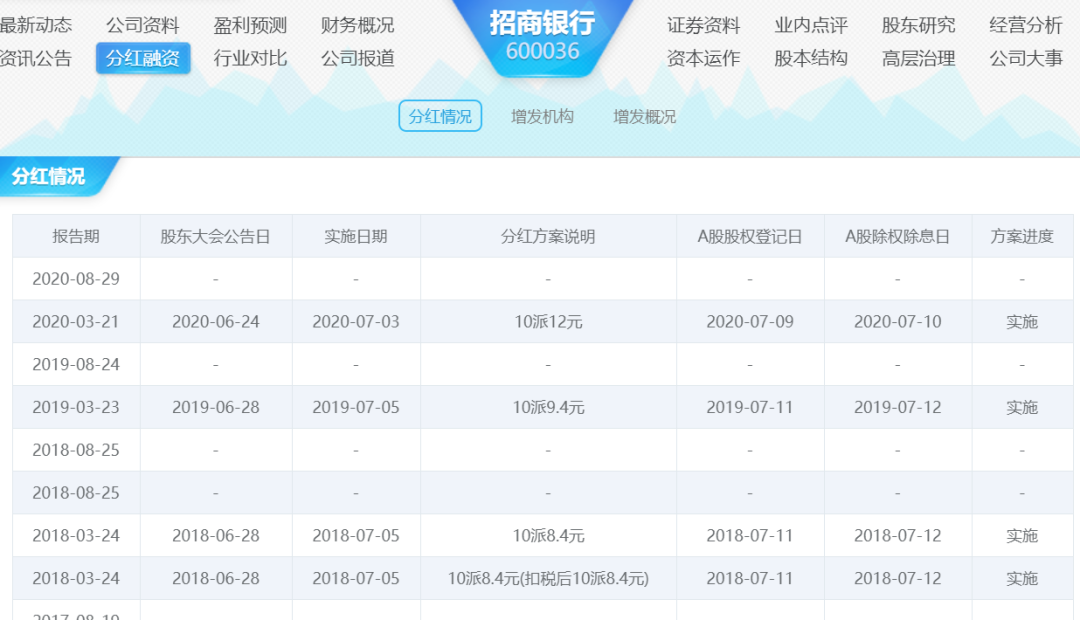Click implementation date 2019-07-05 cell

point(356,407)
